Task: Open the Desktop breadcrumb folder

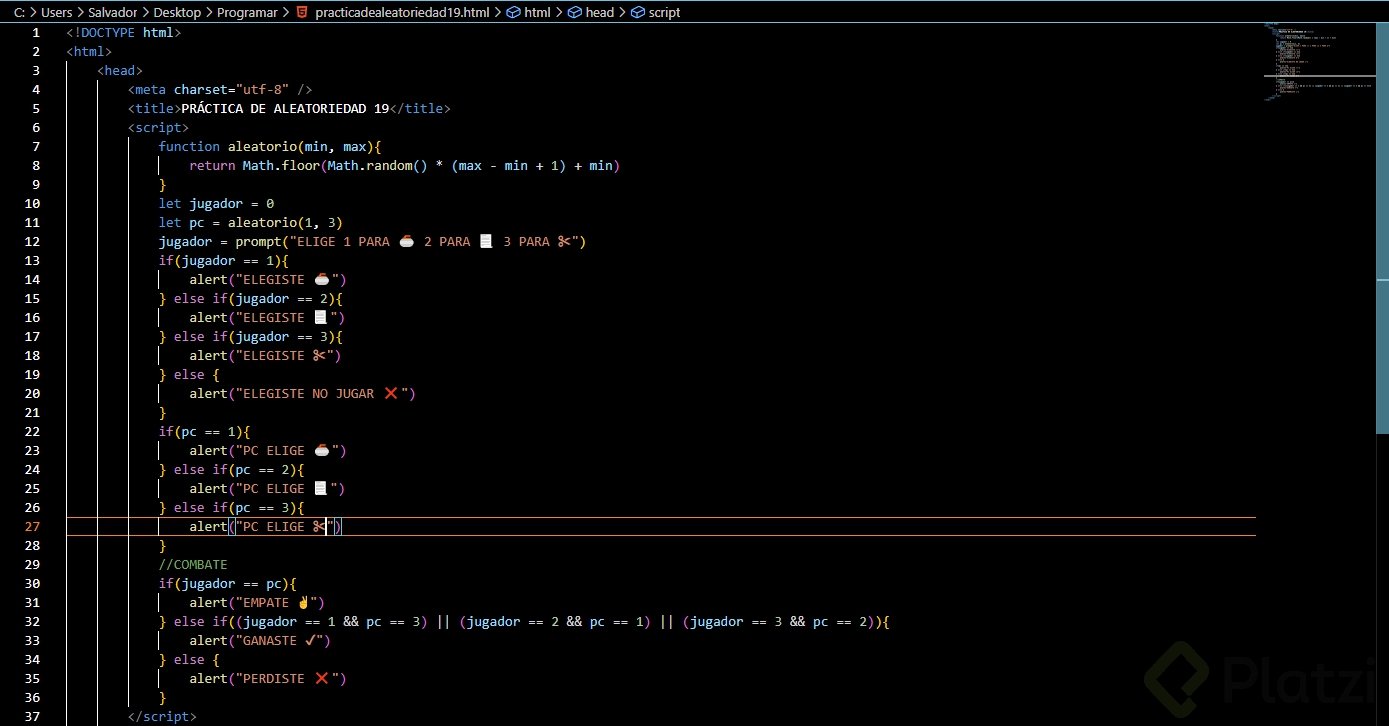Action: [177, 13]
